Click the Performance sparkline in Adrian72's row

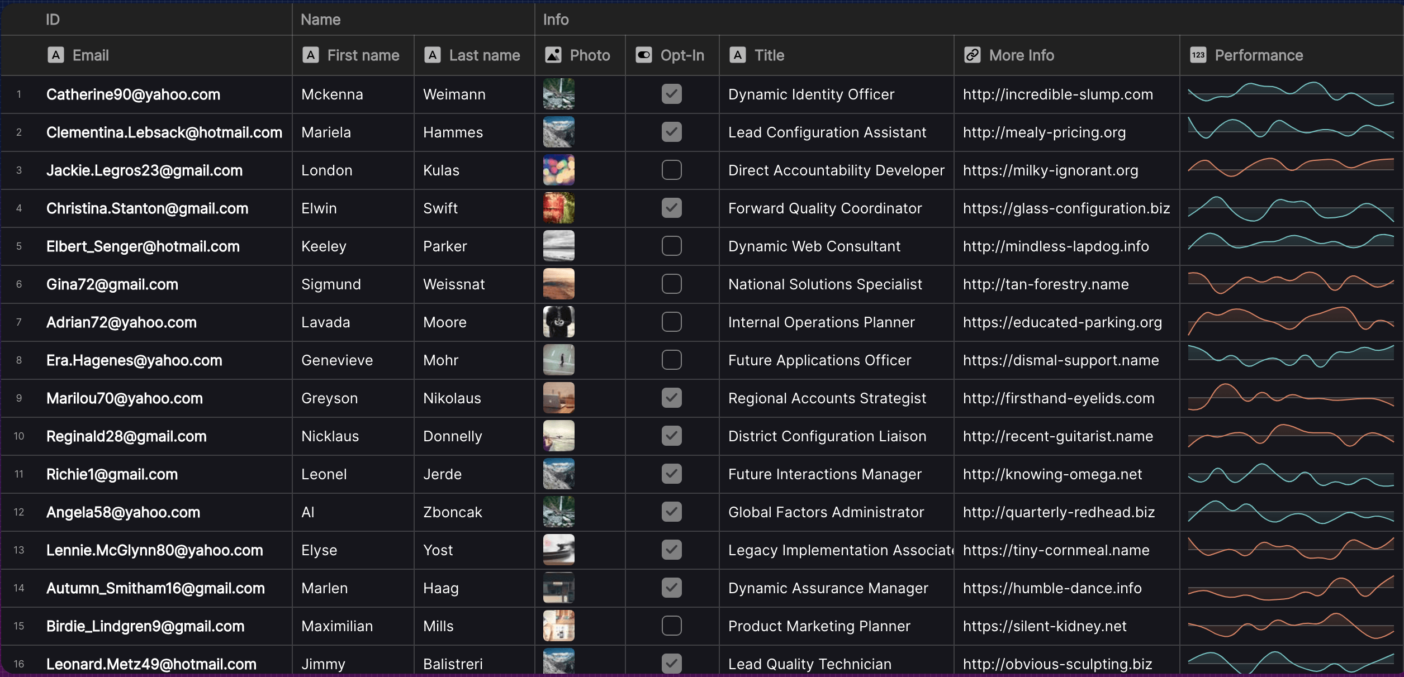[x=1290, y=322]
